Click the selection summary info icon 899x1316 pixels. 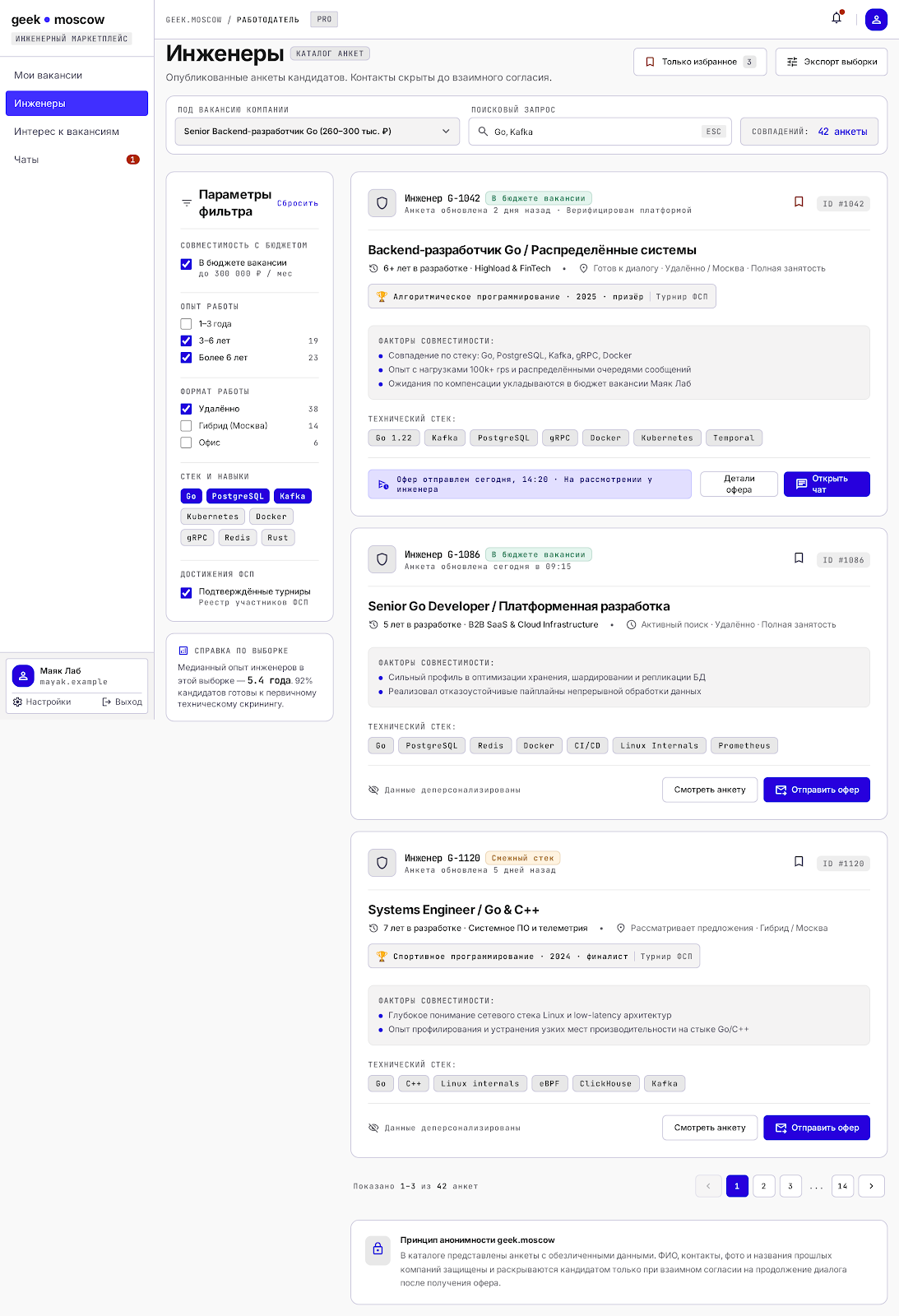tap(183, 651)
